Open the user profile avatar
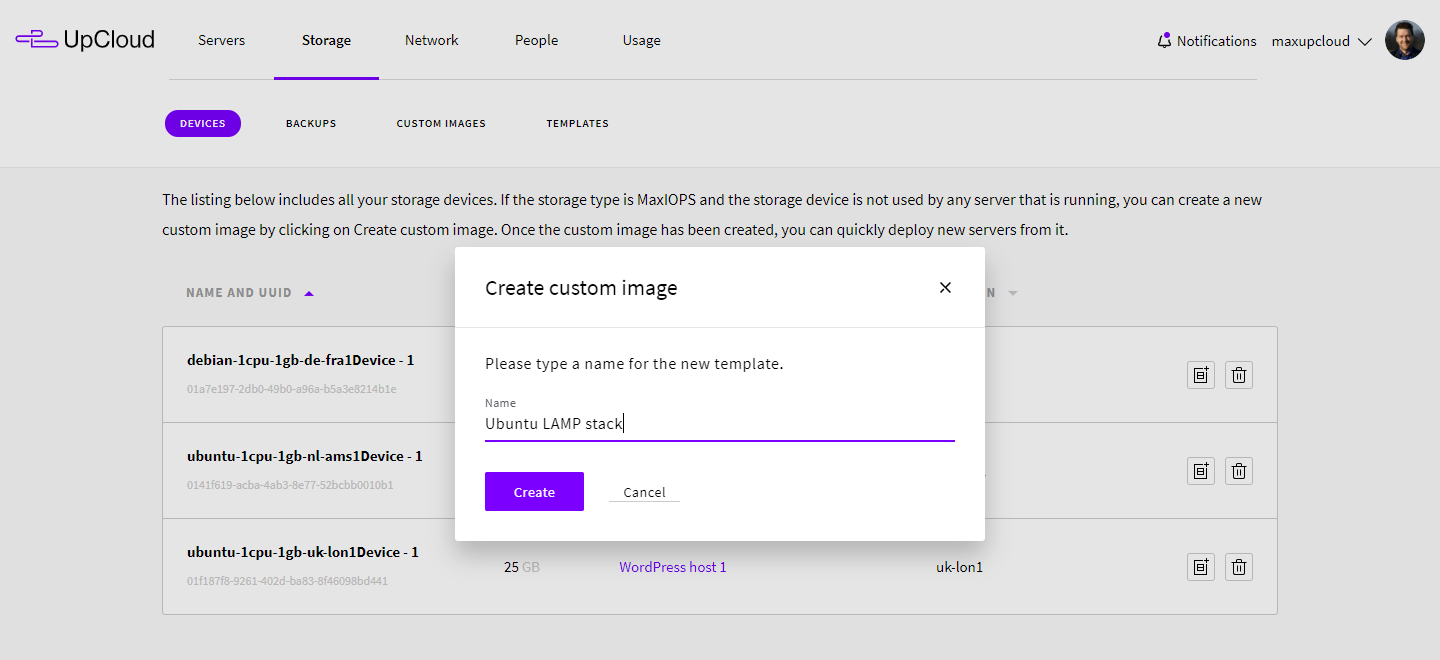Image resolution: width=1440 pixels, height=660 pixels. [x=1404, y=41]
